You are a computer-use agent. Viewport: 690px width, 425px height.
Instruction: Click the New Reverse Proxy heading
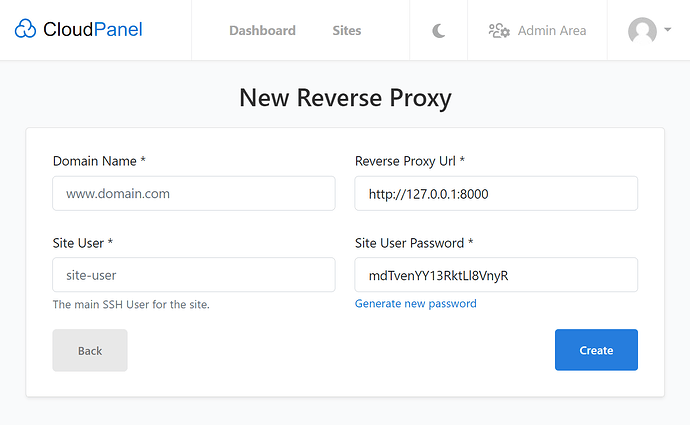coord(345,98)
